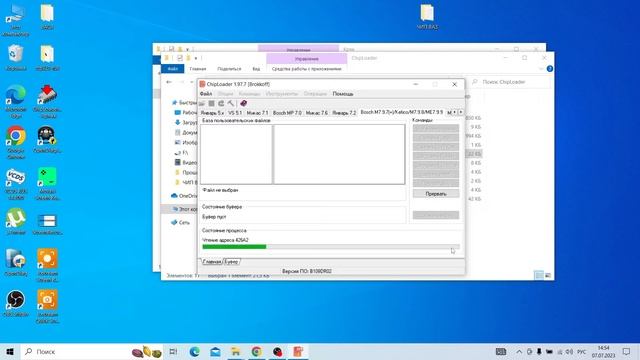Click the Прервать button to abort reading

pyautogui.click(x=436, y=194)
